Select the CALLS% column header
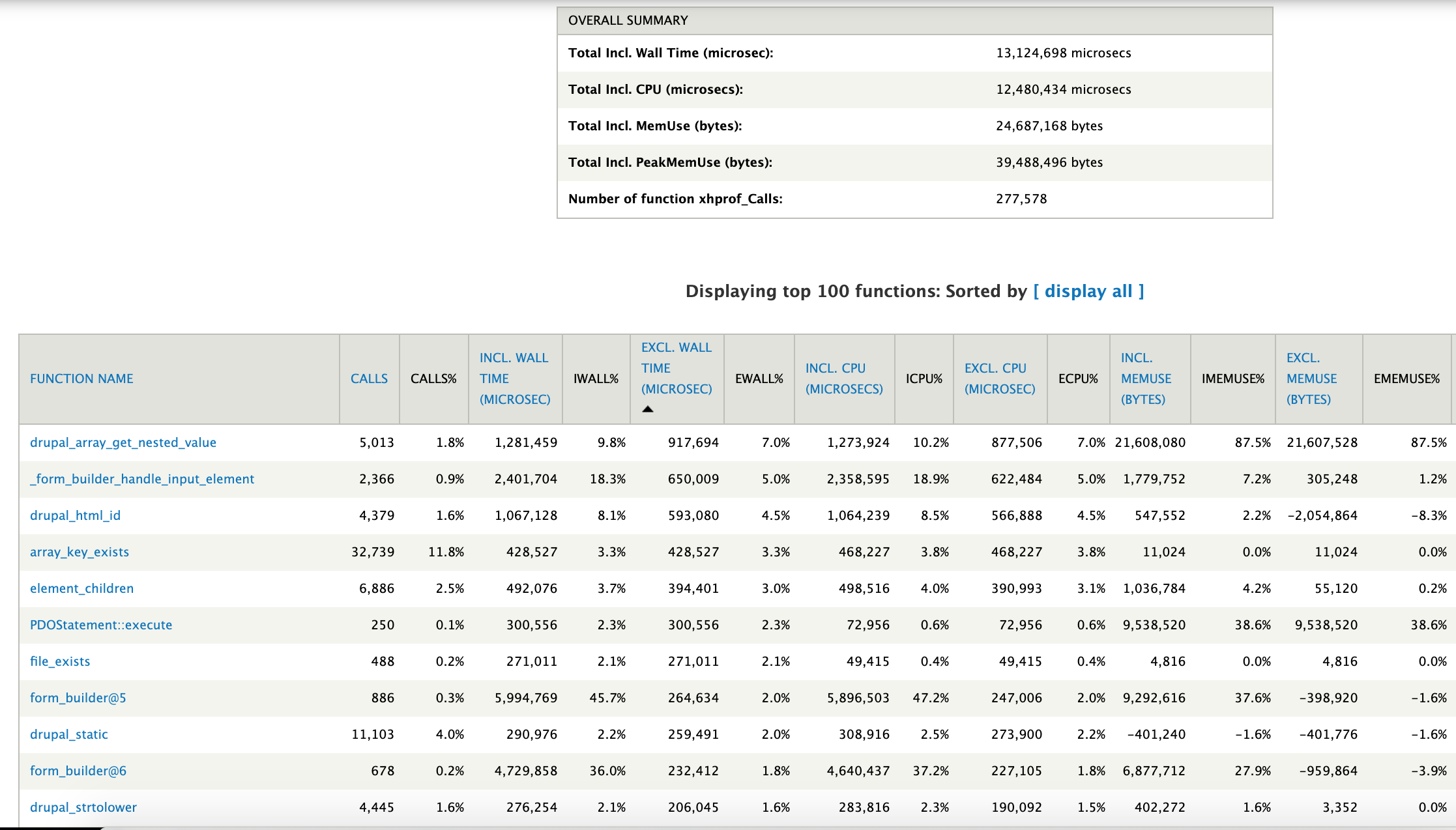 [x=433, y=379]
